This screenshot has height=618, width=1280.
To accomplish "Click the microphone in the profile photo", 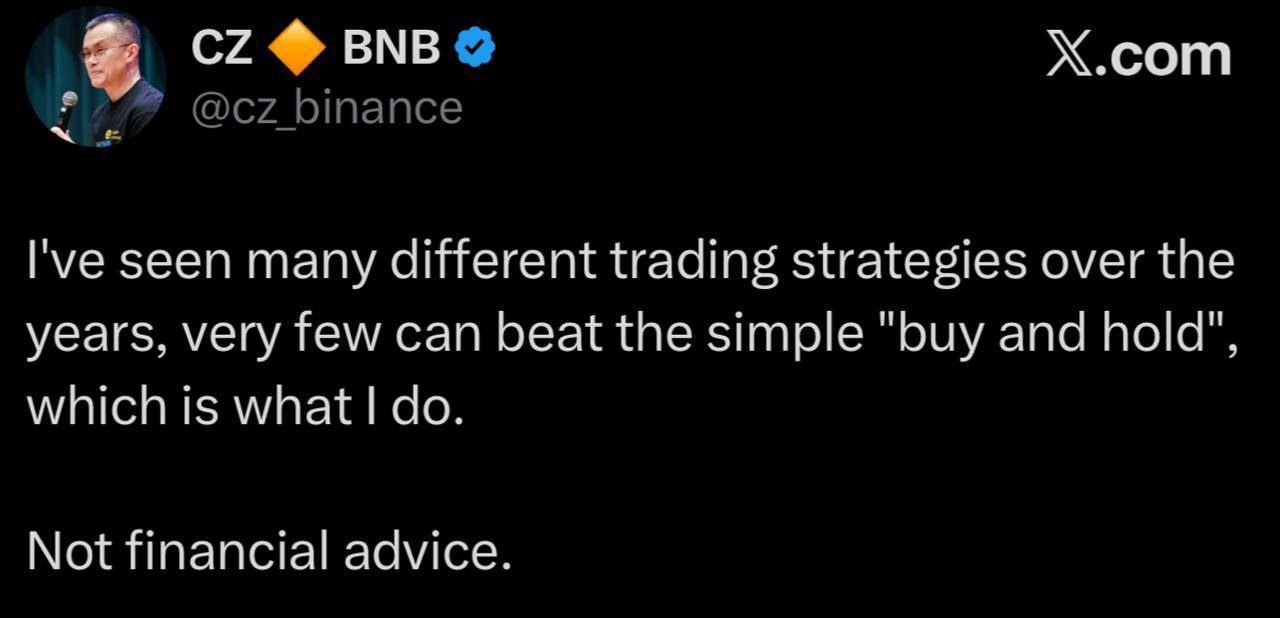I will click(68, 106).
